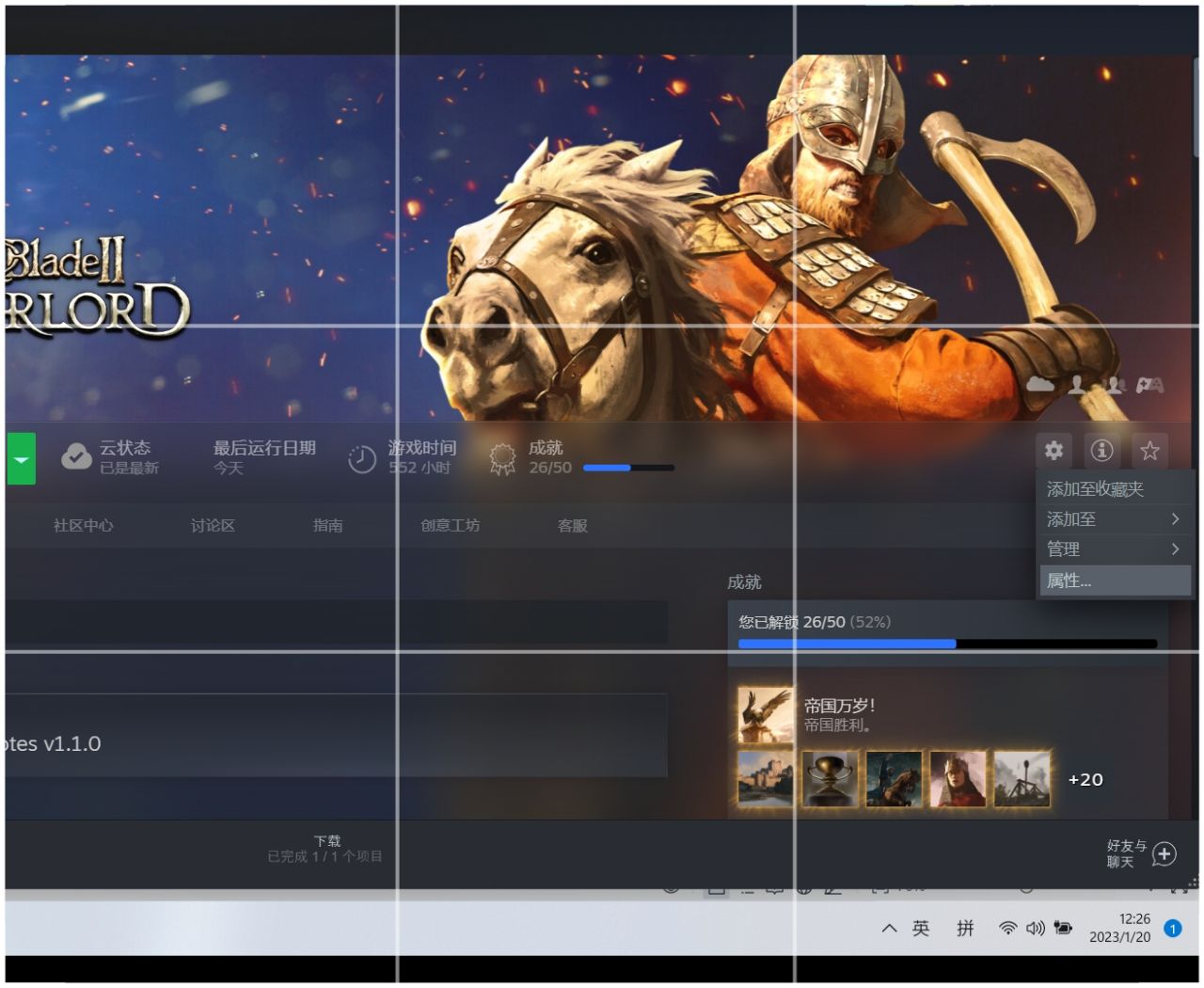Click the 英 input language indicator

pos(921,929)
